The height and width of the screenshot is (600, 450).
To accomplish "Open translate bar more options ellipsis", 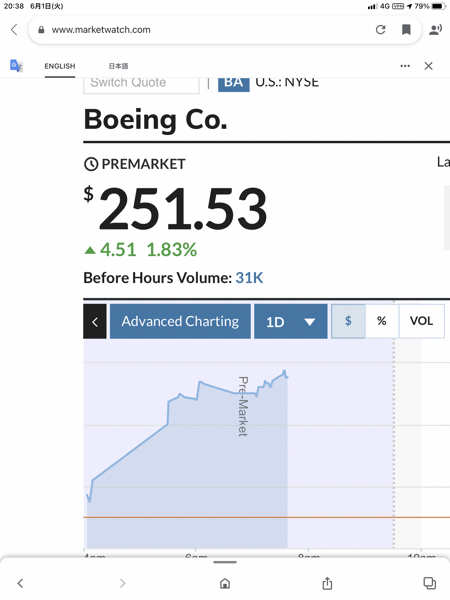I will [x=405, y=66].
